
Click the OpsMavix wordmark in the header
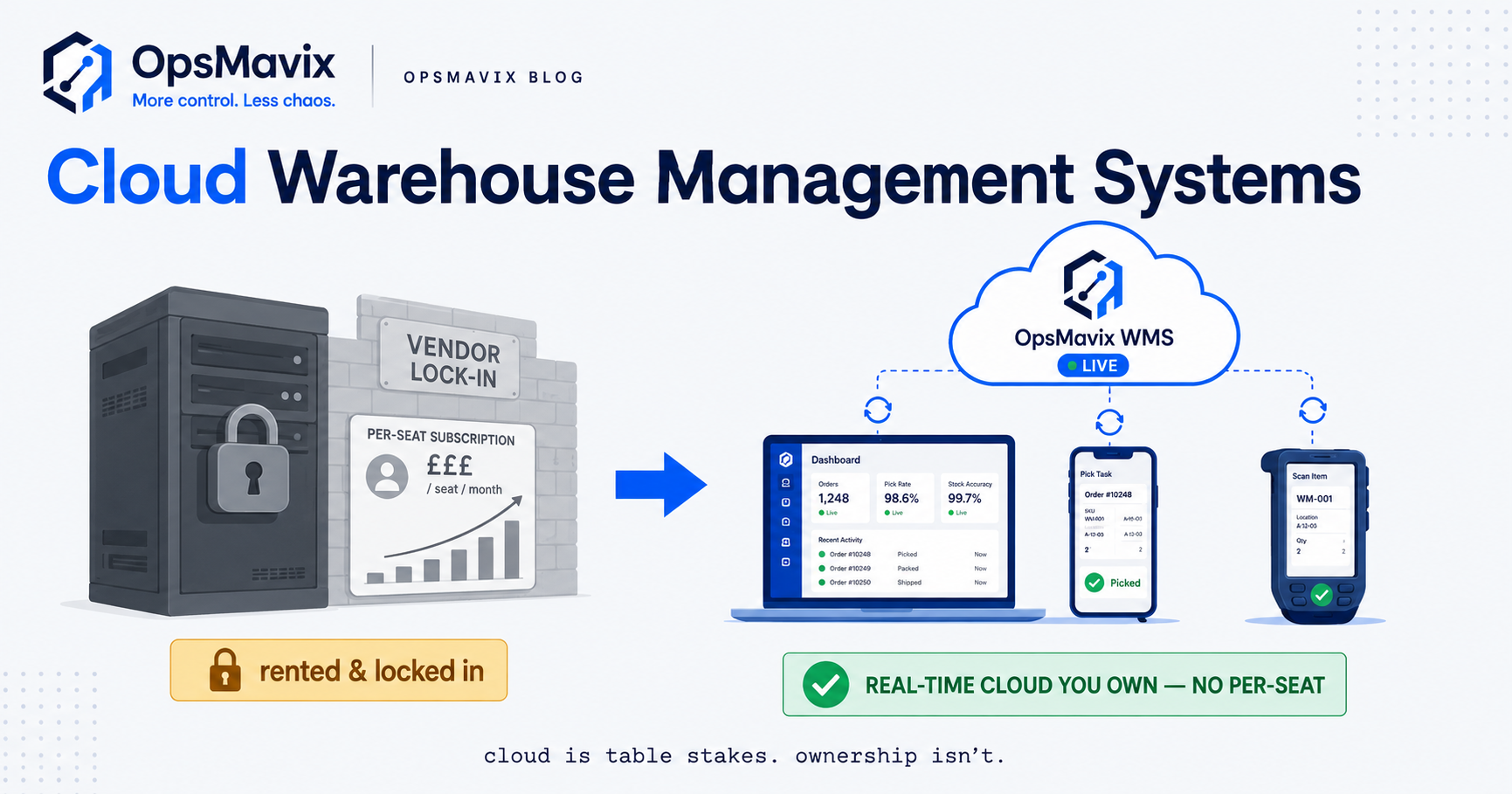233,63
